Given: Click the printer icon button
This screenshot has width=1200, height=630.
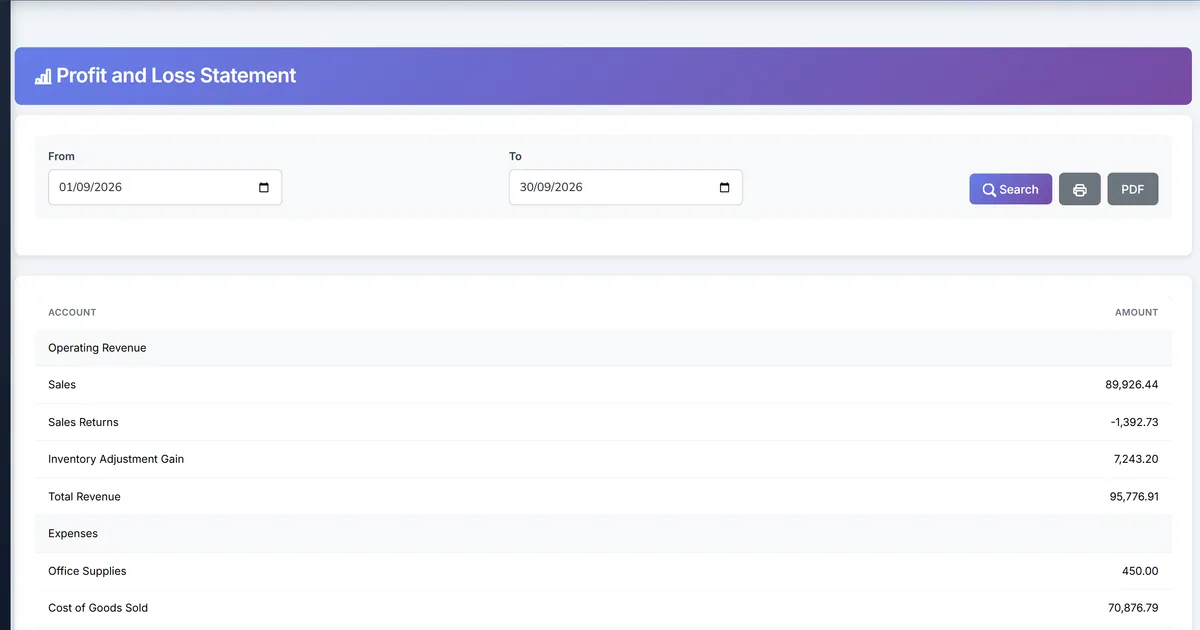Looking at the screenshot, I should point(1080,189).
